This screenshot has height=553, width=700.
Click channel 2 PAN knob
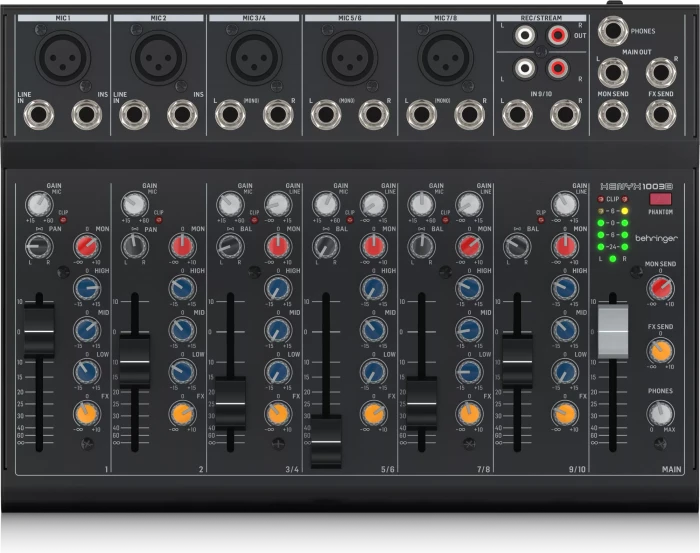(135, 246)
